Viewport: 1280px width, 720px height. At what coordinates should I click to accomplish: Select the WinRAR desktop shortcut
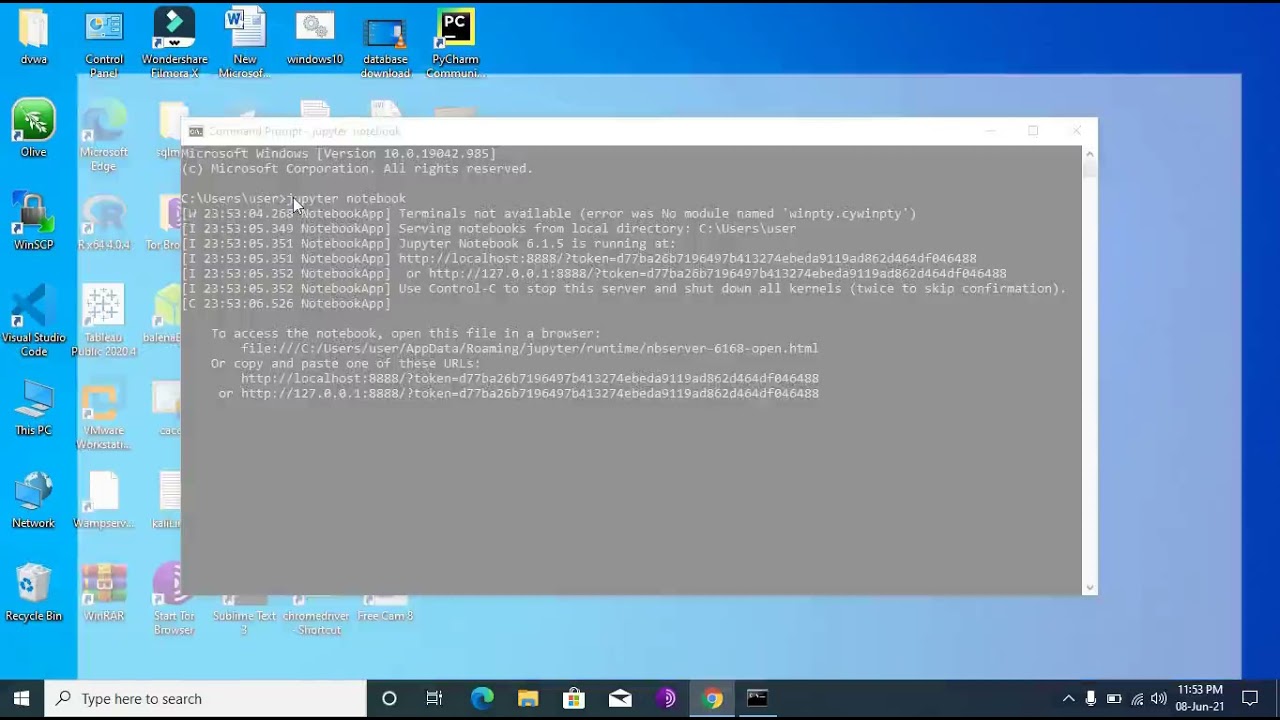click(x=104, y=594)
